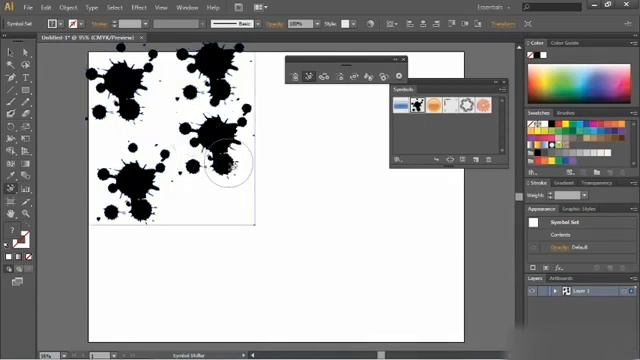This screenshot has width=640, height=360.
Task: Click Break Link to Symbol icon
Action: 450,160
